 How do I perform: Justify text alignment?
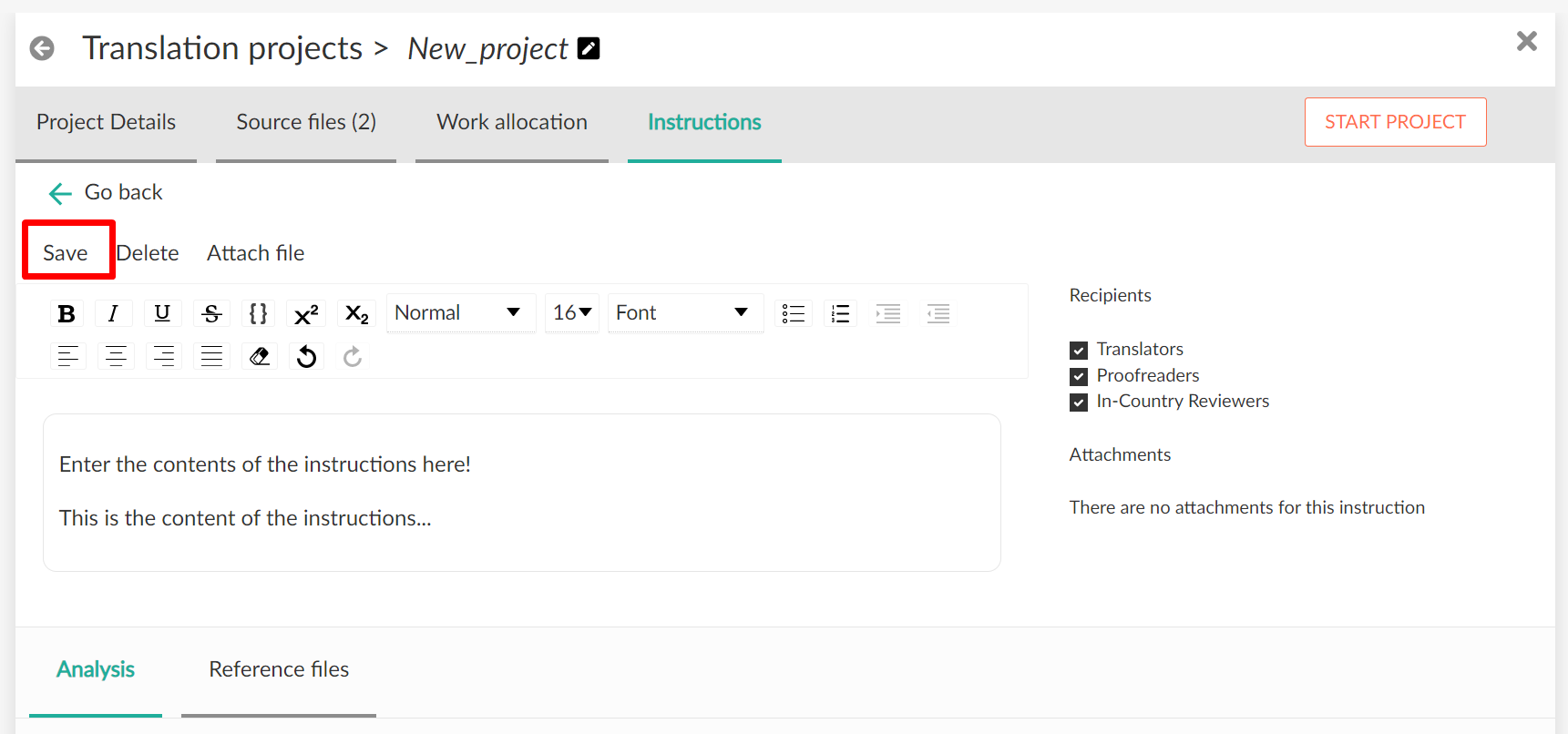click(211, 356)
